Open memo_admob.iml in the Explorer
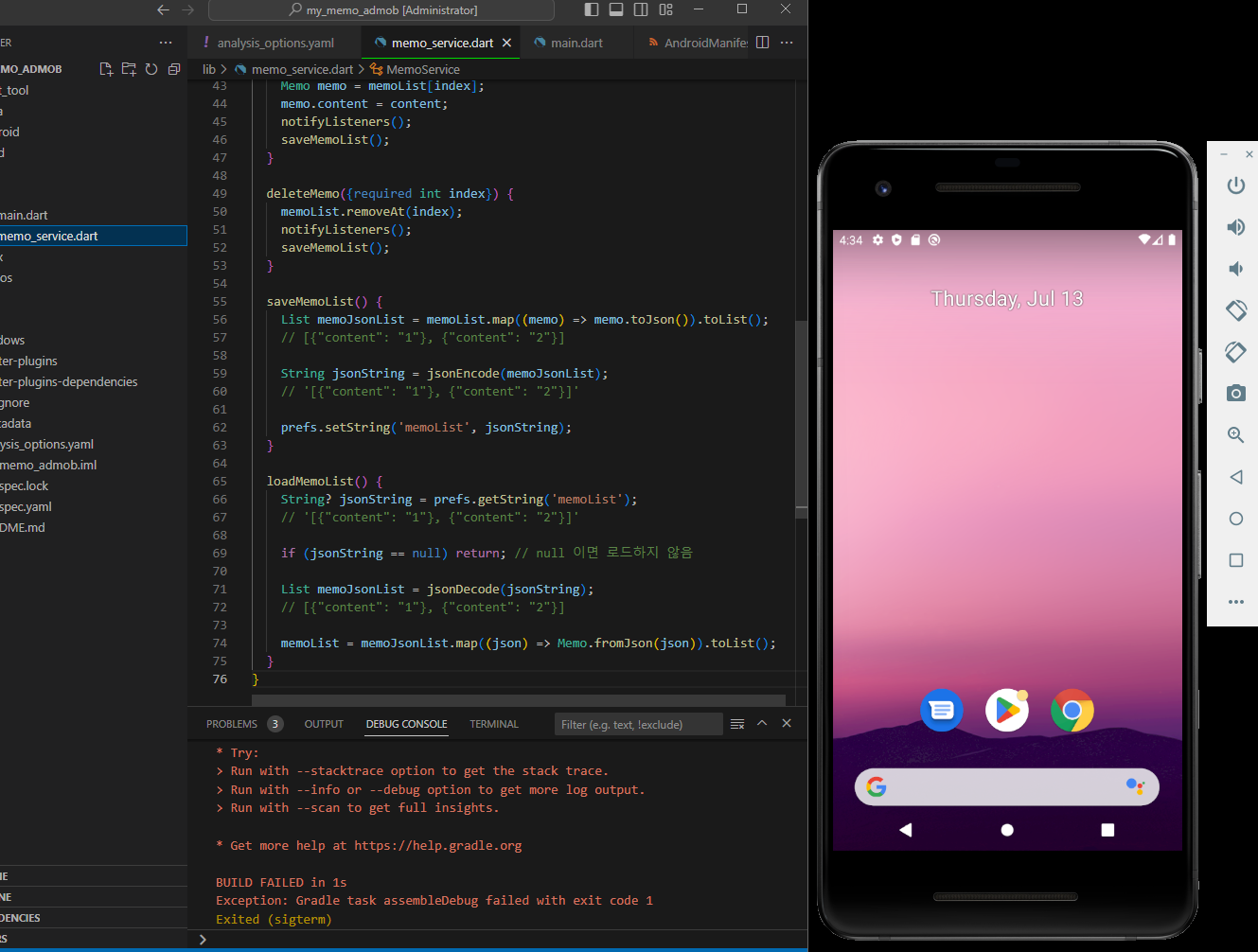The image size is (1258, 952). 94,465
